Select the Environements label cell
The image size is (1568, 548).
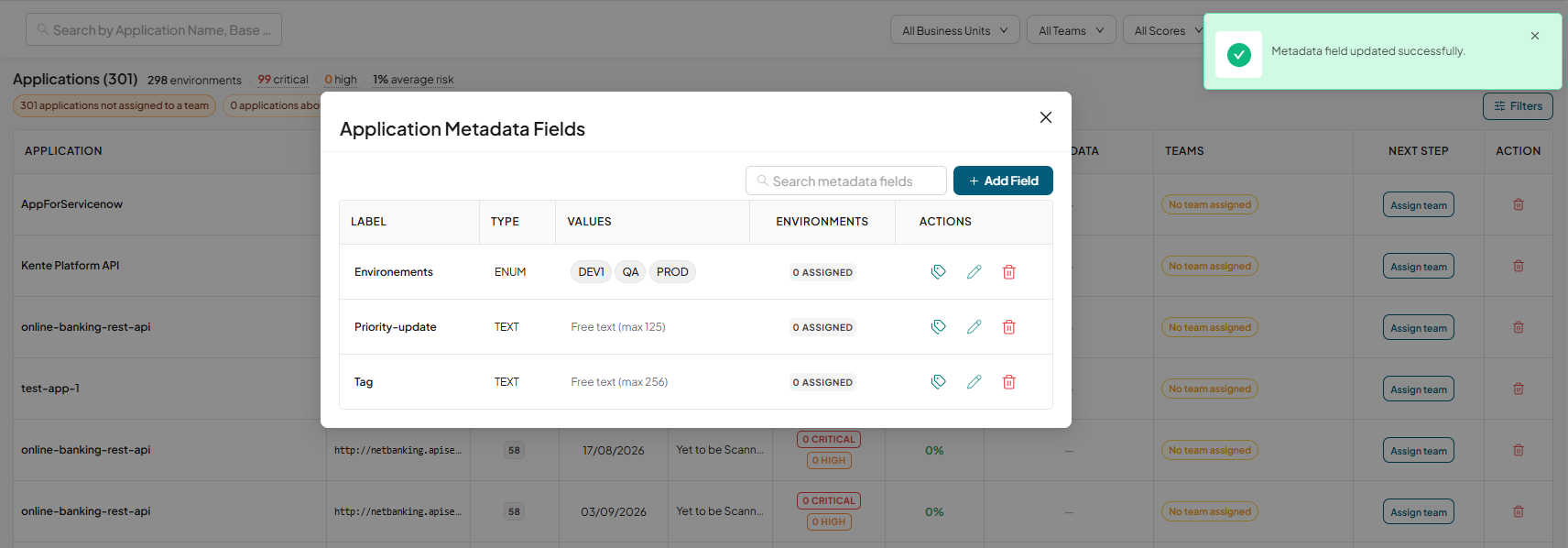point(394,272)
